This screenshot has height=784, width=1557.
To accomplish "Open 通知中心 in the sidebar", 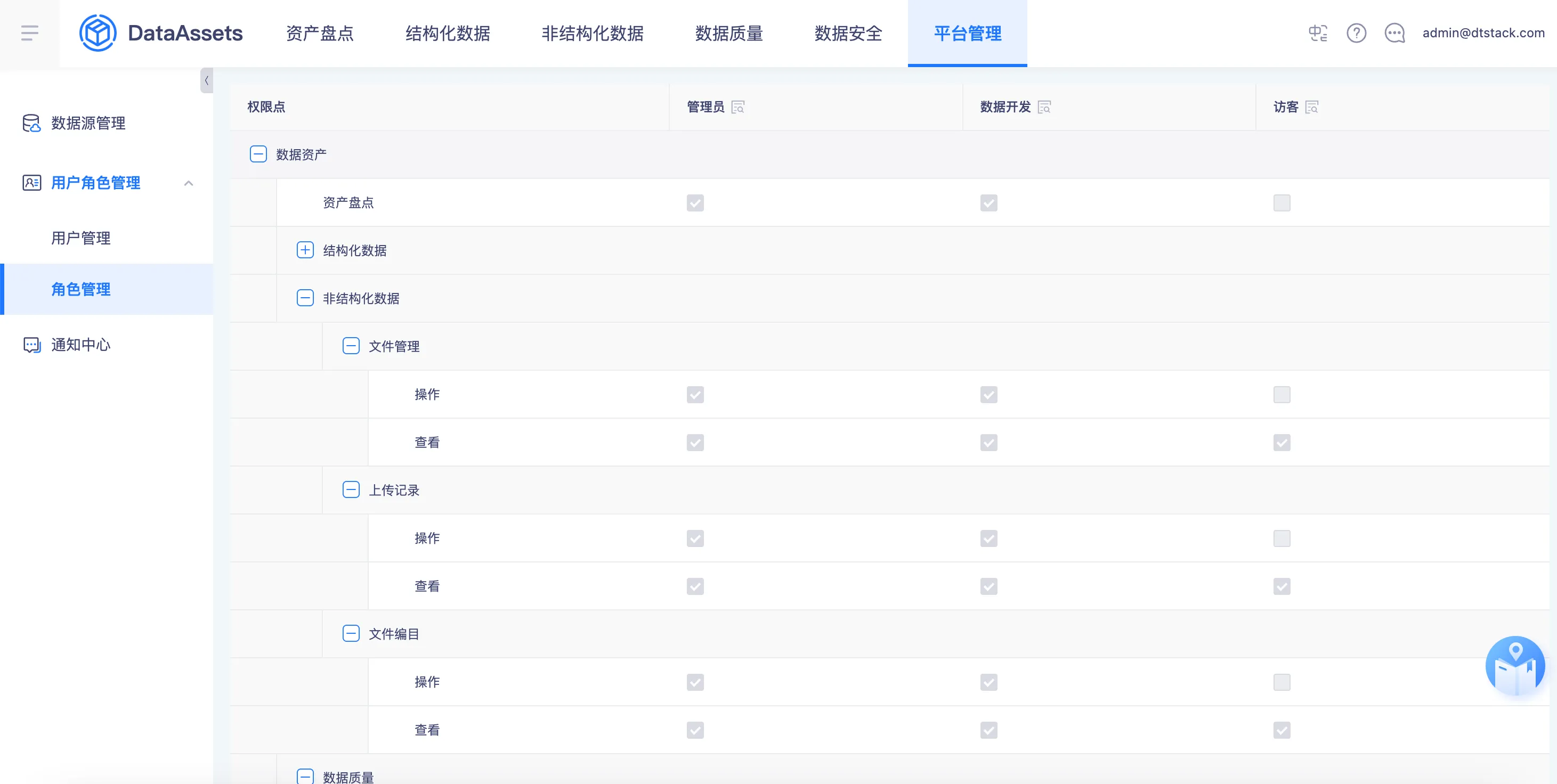I will [x=80, y=345].
